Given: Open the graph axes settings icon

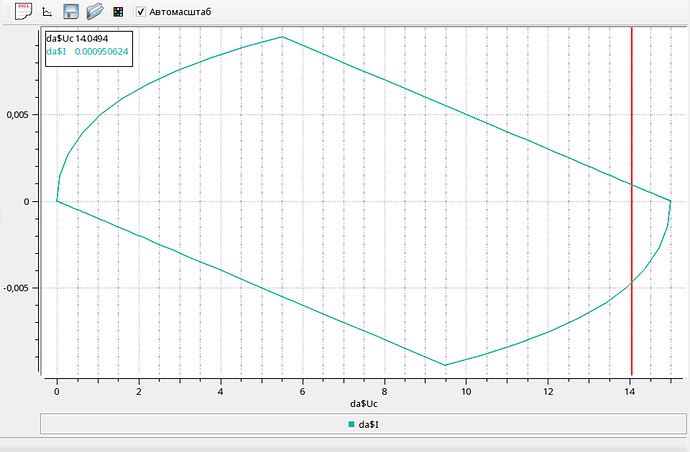Looking at the screenshot, I should pyautogui.click(x=47, y=11).
